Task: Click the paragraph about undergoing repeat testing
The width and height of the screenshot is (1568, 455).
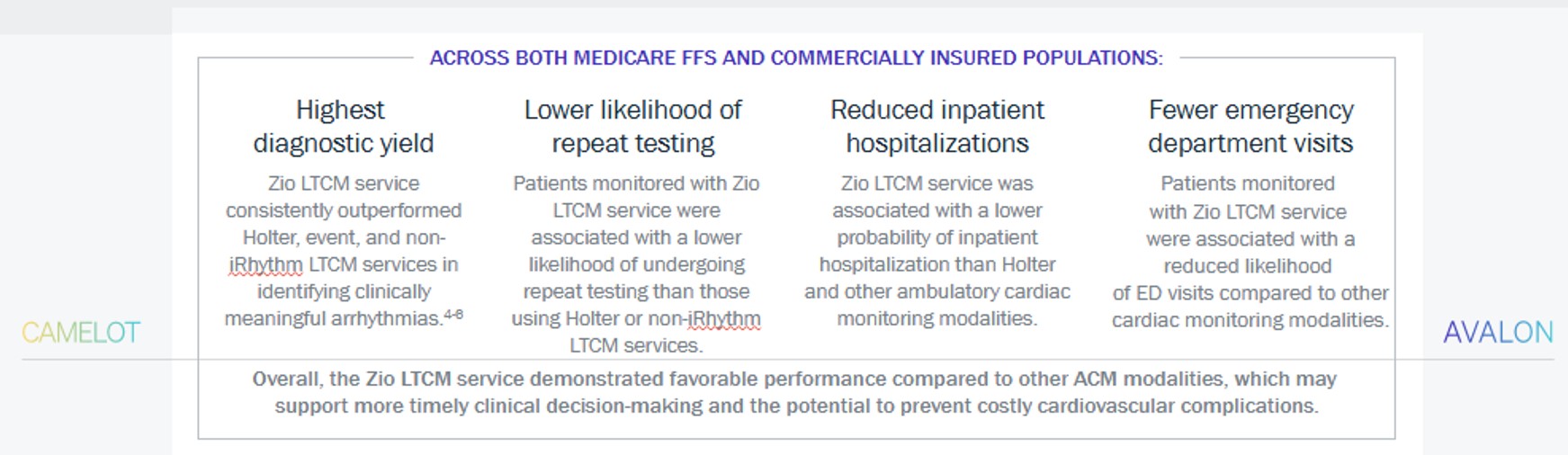Action: point(636,264)
